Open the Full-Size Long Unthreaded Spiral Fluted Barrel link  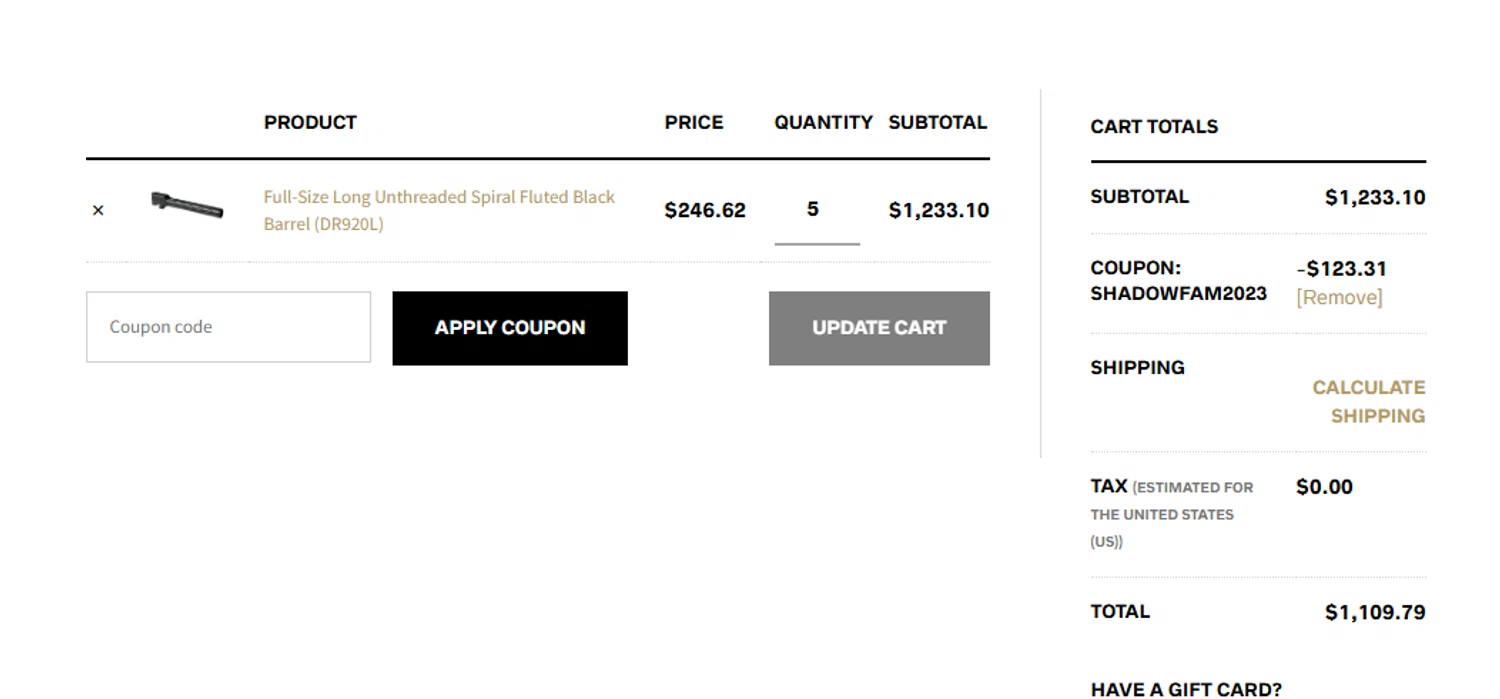tap(438, 210)
